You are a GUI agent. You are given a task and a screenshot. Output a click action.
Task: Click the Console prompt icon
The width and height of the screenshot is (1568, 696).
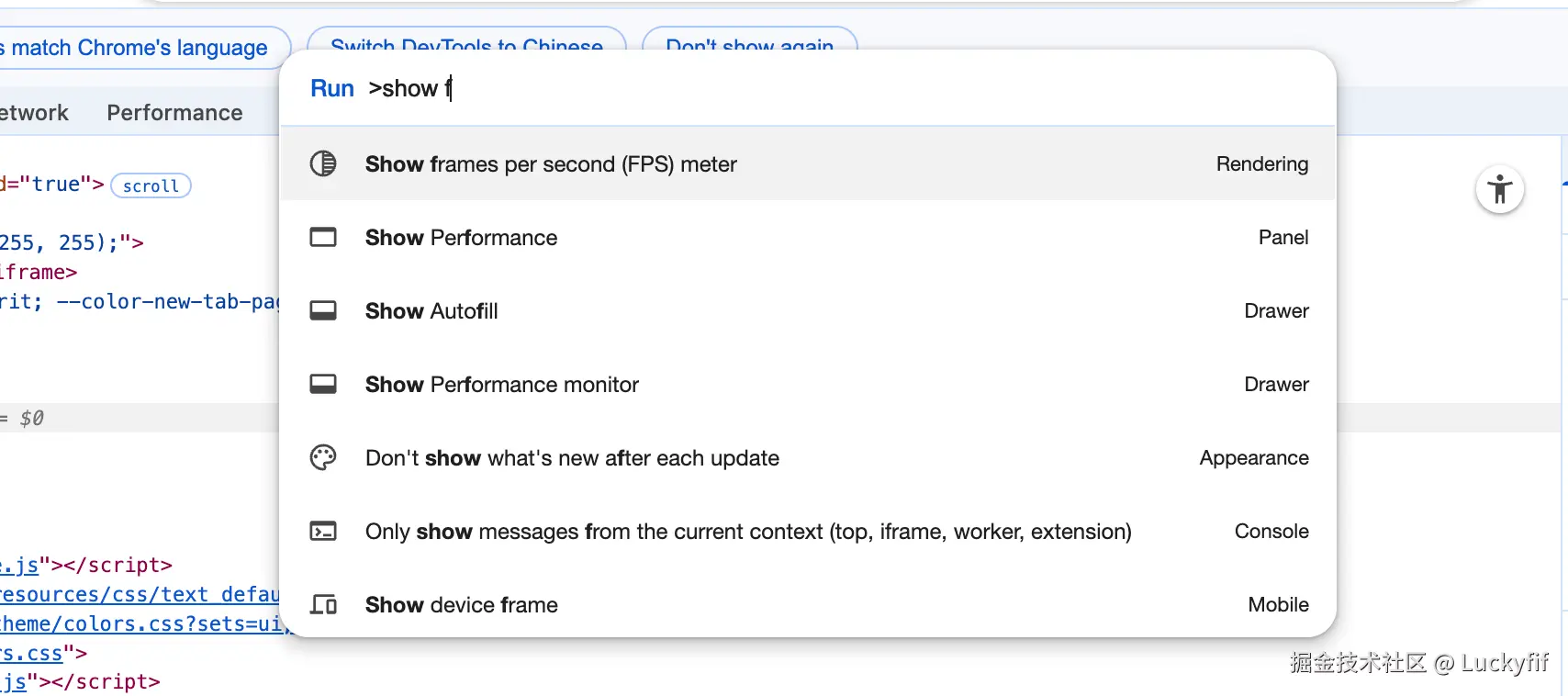(x=323, y=532)
